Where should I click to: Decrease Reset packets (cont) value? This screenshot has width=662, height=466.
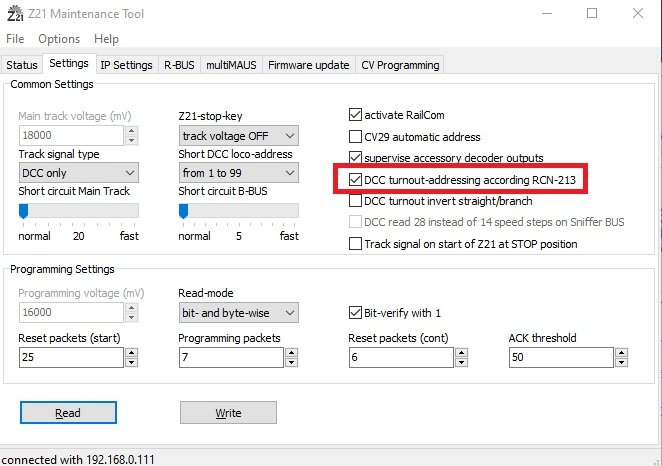click(x=461, y=362)
